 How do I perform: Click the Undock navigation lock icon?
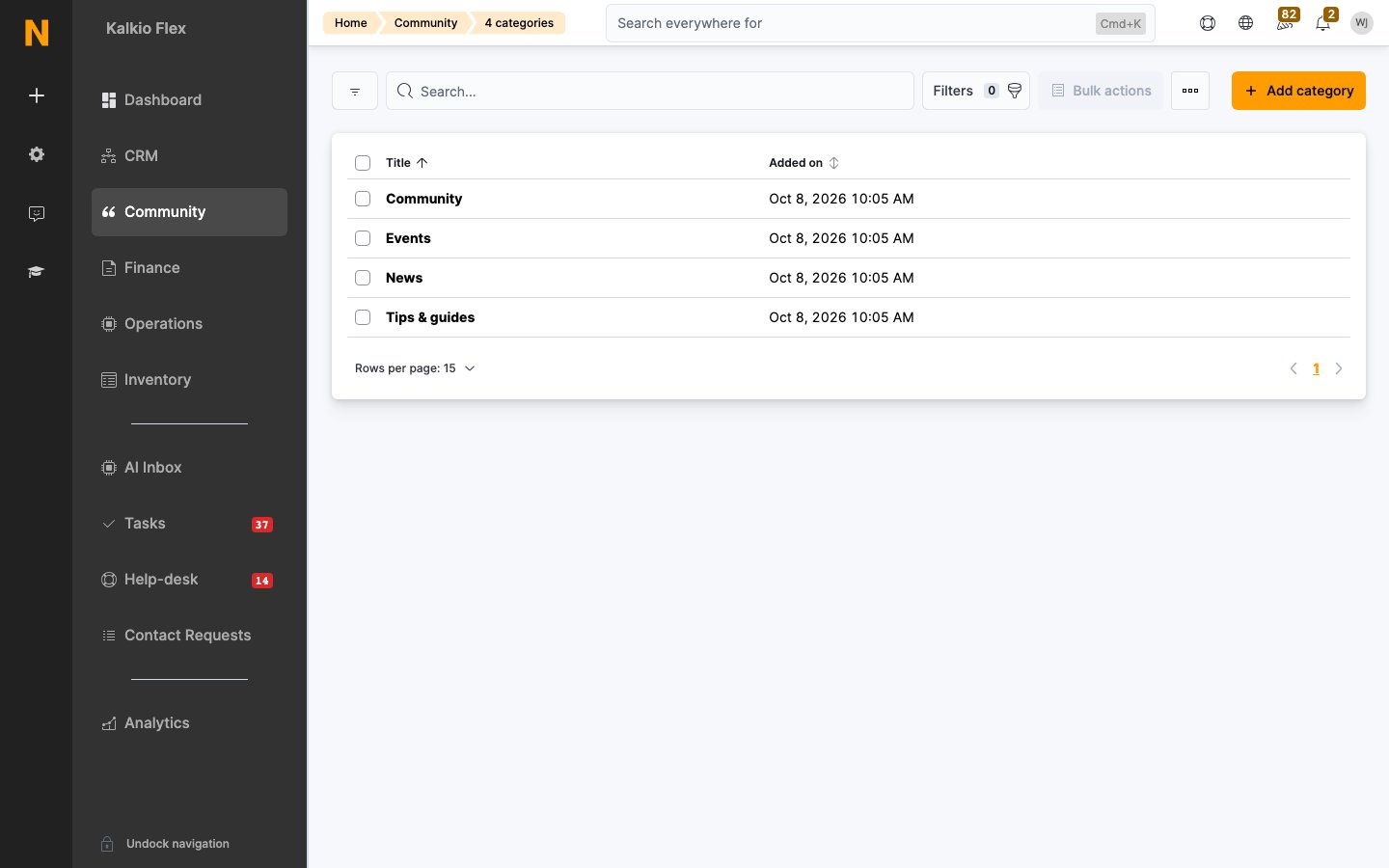click(x=108, y=844)
